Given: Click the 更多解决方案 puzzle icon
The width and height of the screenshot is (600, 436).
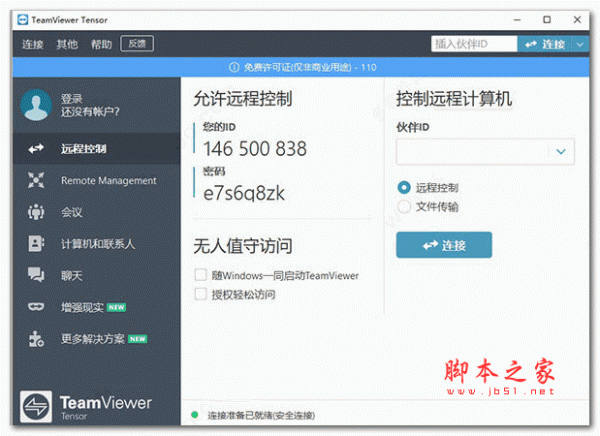Looking at the screenshot, I should (36, 339).
